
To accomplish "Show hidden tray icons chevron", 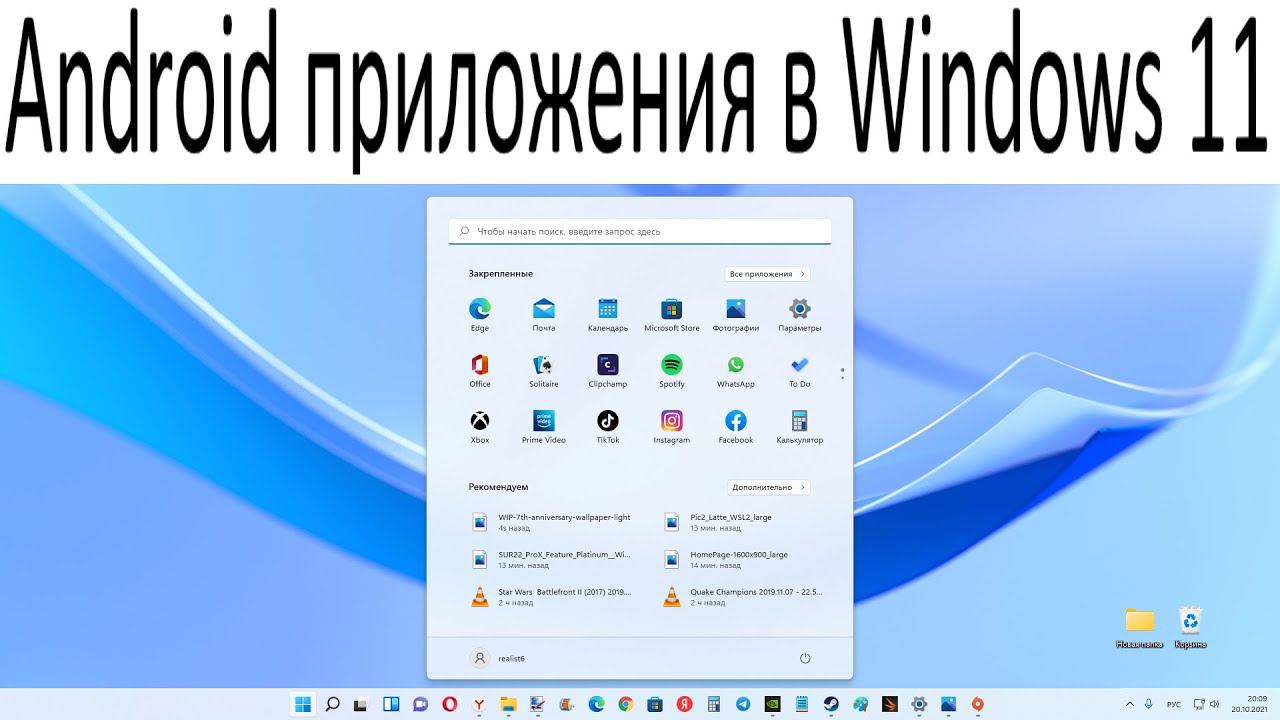I will pos(1130,704).
